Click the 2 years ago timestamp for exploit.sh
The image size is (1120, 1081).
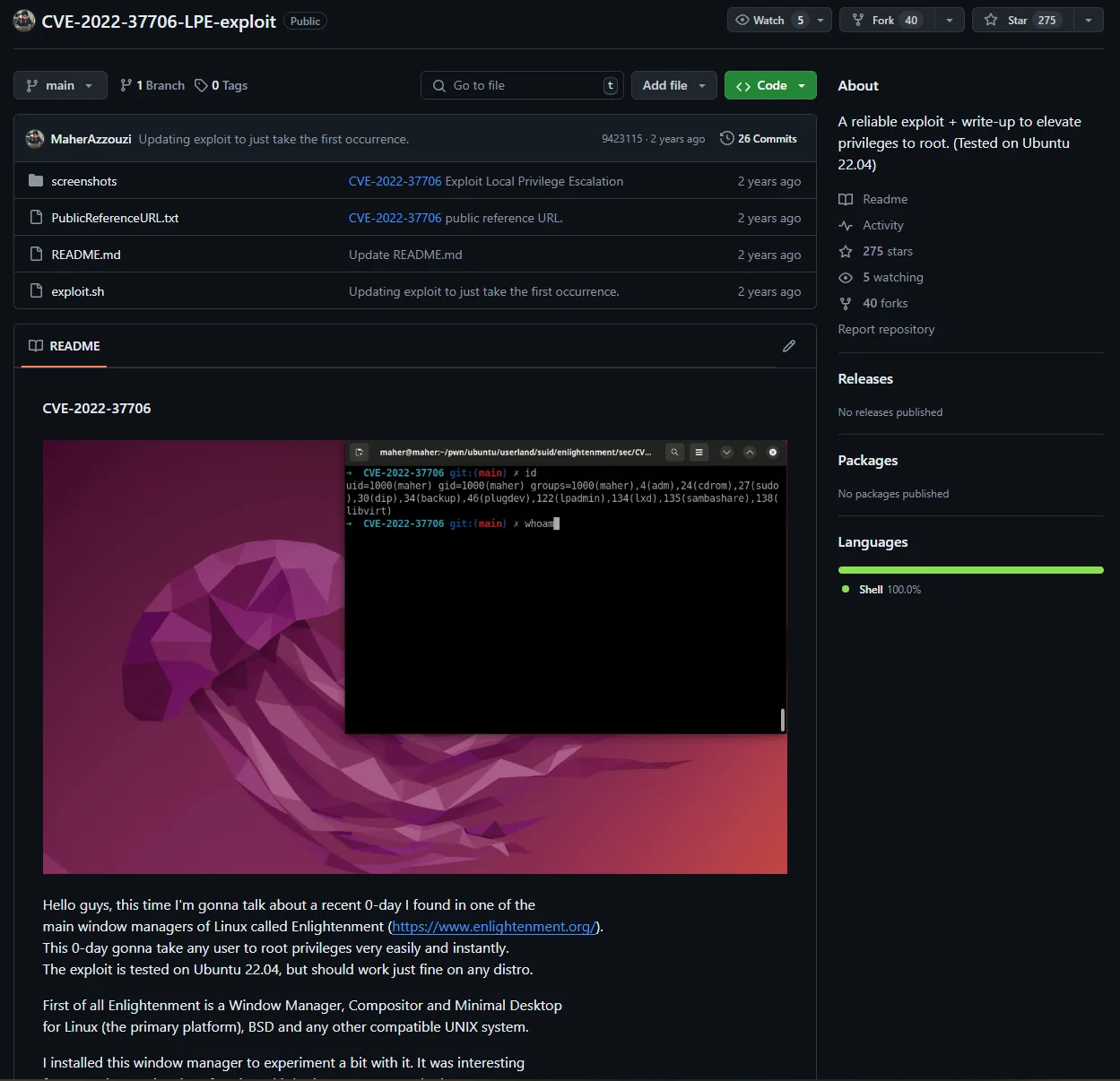point(769,291)
